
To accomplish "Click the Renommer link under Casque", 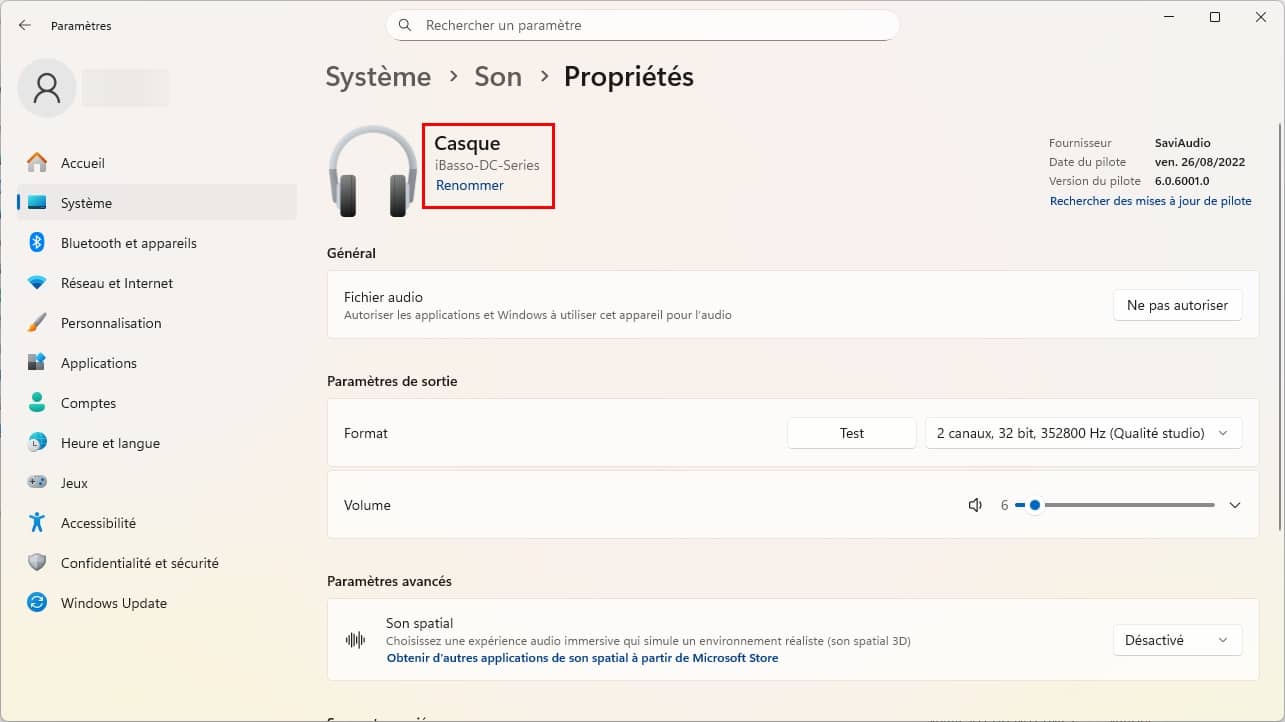I will (x=470, y=185).
